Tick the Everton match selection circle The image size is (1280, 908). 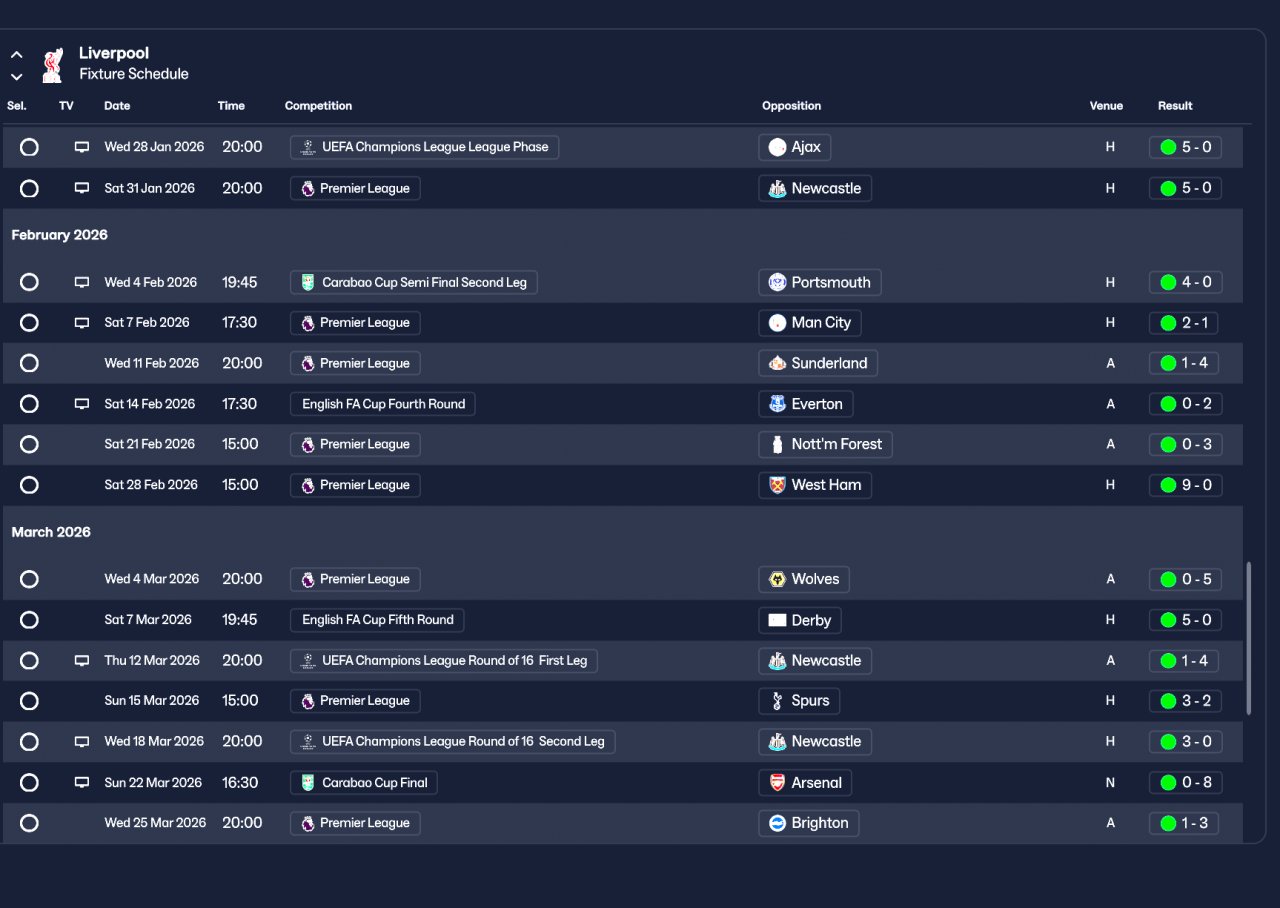[29, 404]
